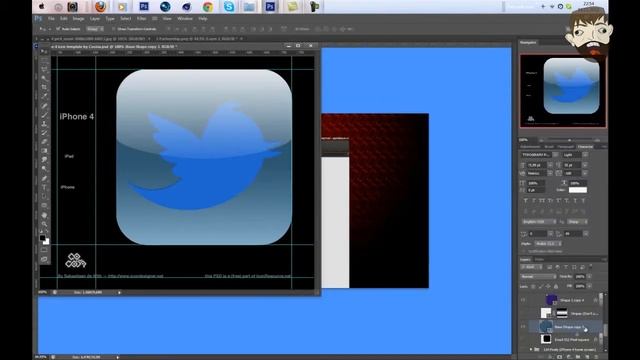This screenshot has width=640, height=360.
Task: Open the Filter menu
Action: point(141,19)
